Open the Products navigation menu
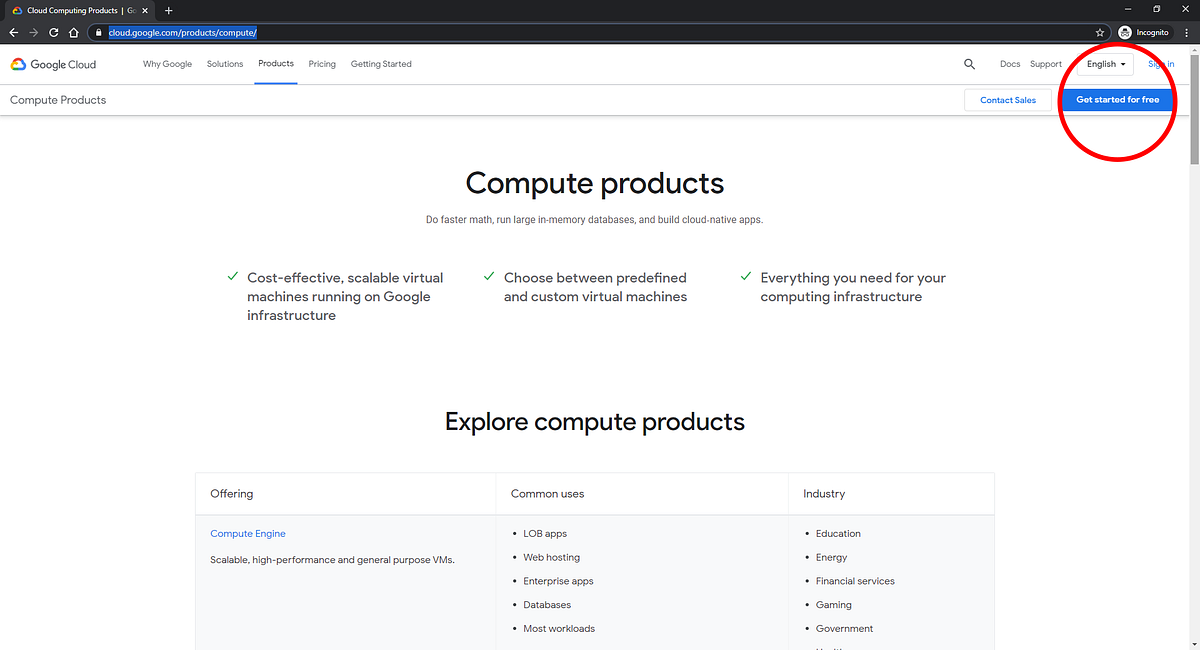Screen dimensions: 1200x650 click(276, 63)
